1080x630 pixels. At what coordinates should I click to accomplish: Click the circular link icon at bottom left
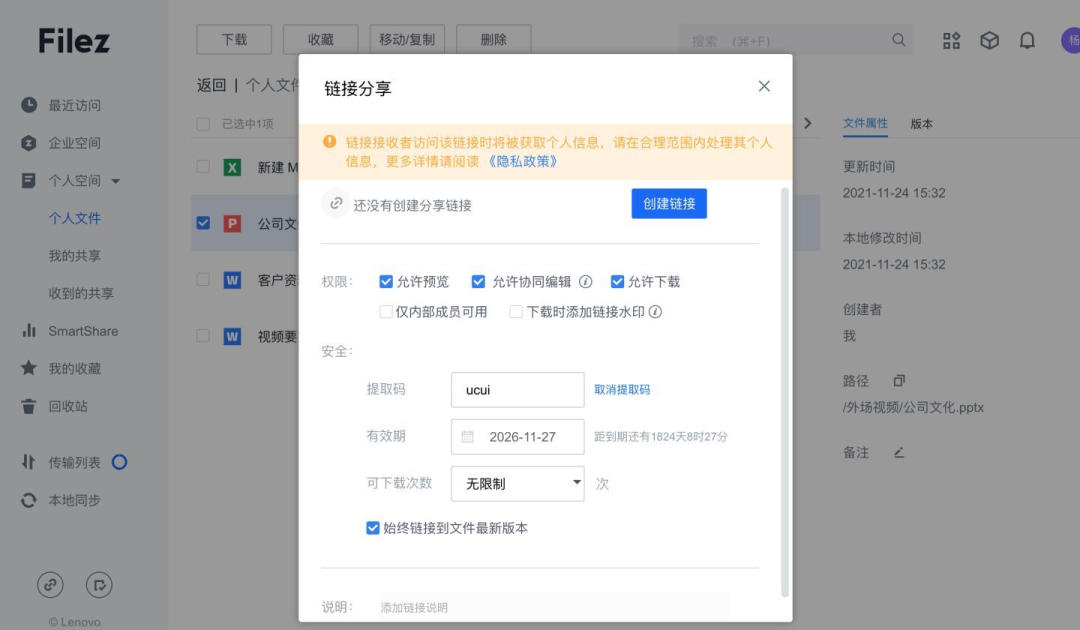[x=50, y=585]
